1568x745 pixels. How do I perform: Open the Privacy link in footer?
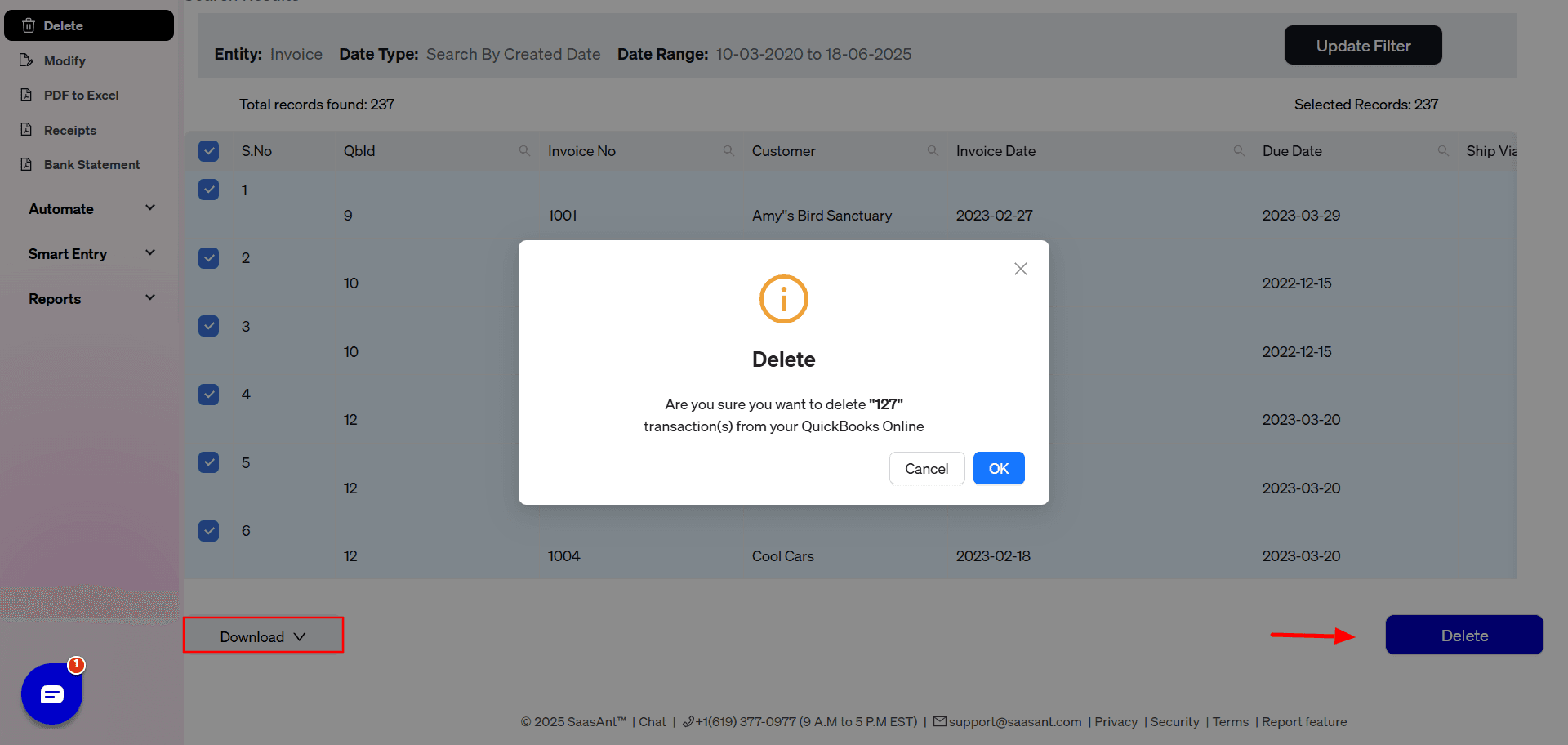1116,722
